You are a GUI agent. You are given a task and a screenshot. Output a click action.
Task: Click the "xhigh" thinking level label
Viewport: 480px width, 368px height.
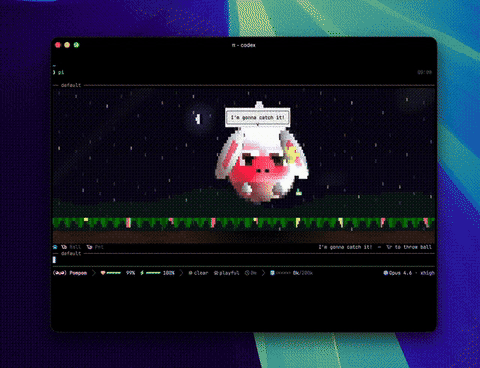427,273
